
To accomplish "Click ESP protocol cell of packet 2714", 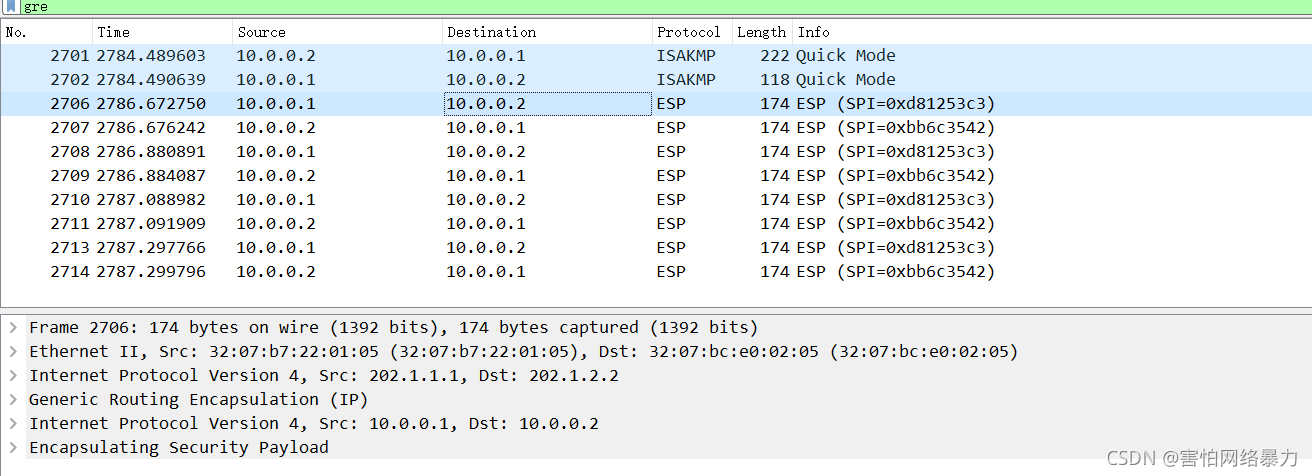I will pyautogui.click(x=671, y=272).
